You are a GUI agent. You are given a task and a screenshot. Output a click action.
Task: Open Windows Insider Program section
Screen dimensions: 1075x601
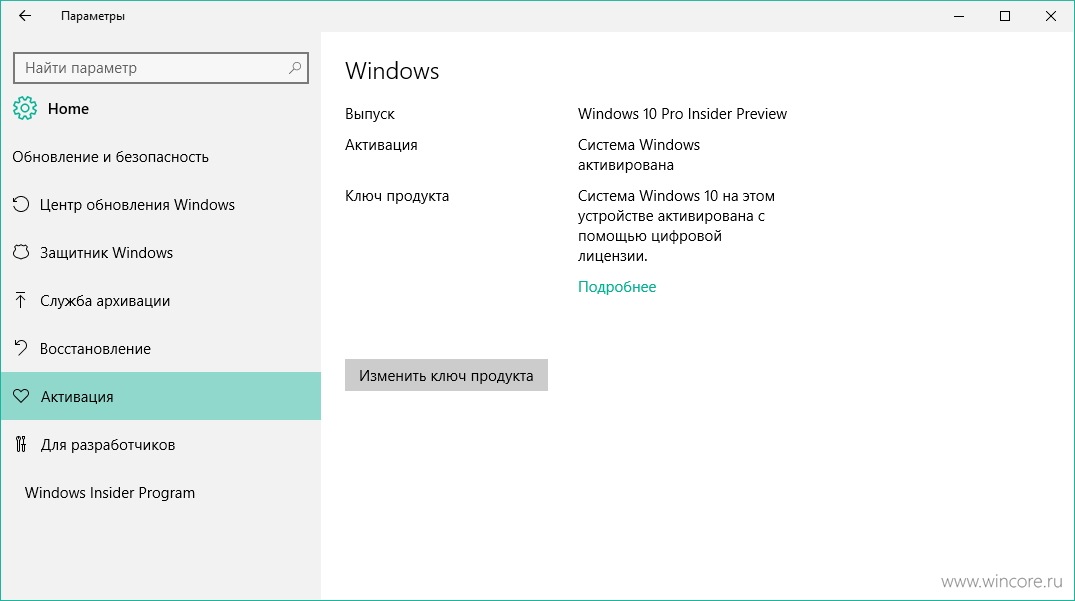[x=161, y=492]
